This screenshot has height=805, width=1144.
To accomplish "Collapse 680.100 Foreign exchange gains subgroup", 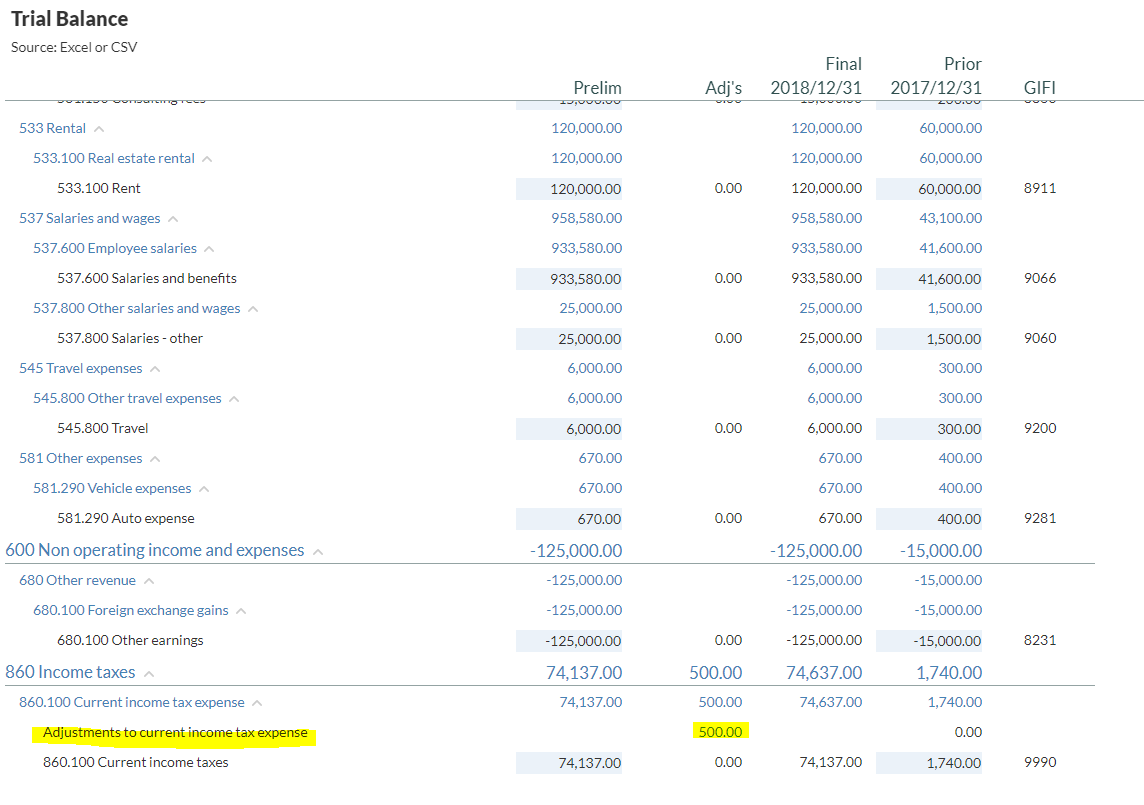I will click(241, 611).
